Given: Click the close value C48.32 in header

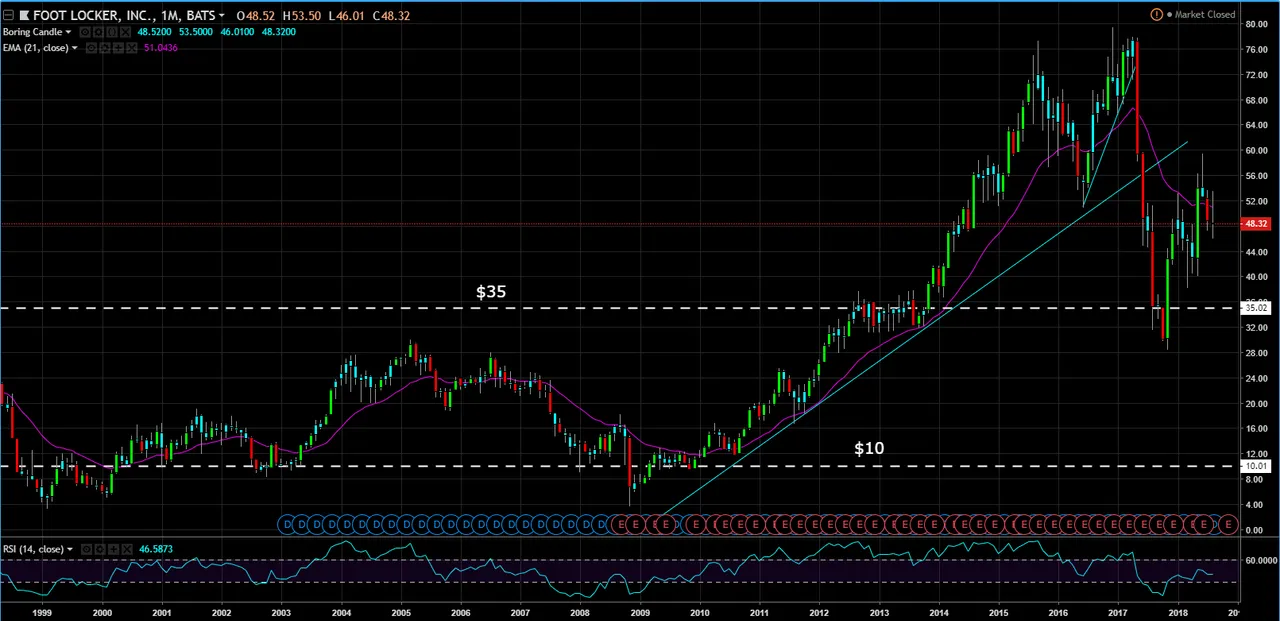Looking at the screenshot, I should [x=391, y=16].
